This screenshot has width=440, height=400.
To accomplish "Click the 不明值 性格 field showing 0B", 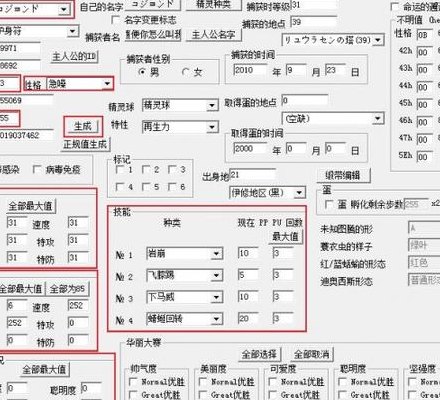I will (425, 35).
